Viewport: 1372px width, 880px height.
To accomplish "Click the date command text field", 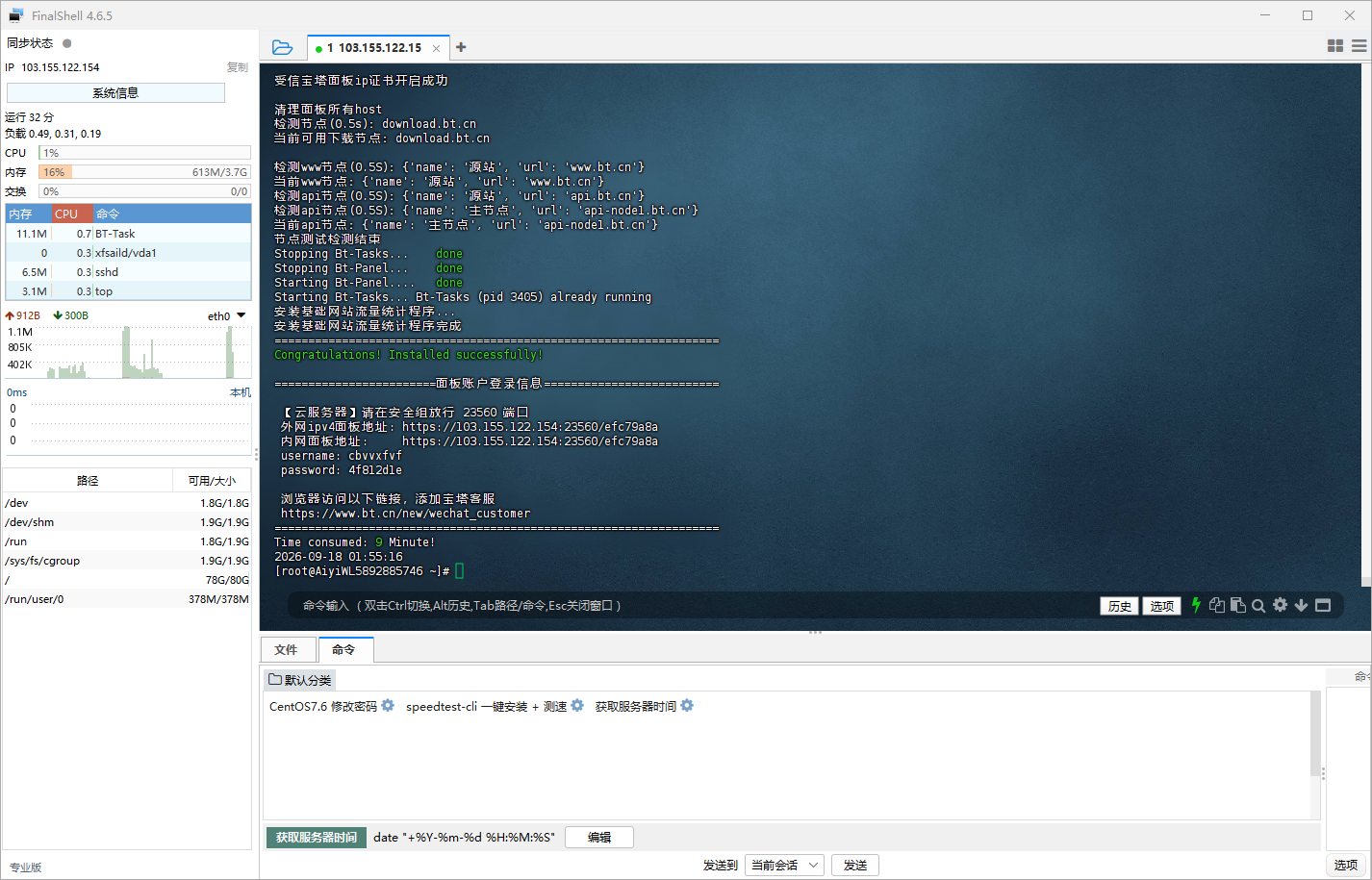I will coord(465,837).
